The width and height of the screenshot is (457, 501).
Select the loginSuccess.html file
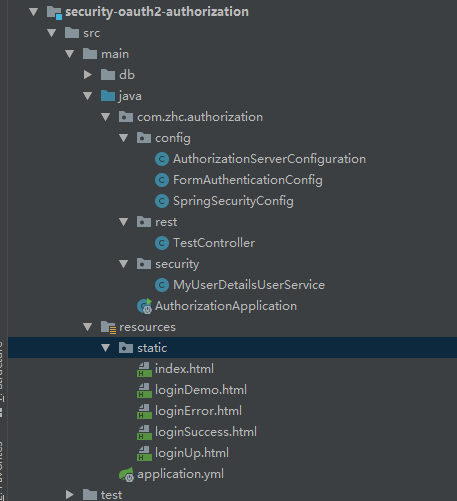coord(206,432)
